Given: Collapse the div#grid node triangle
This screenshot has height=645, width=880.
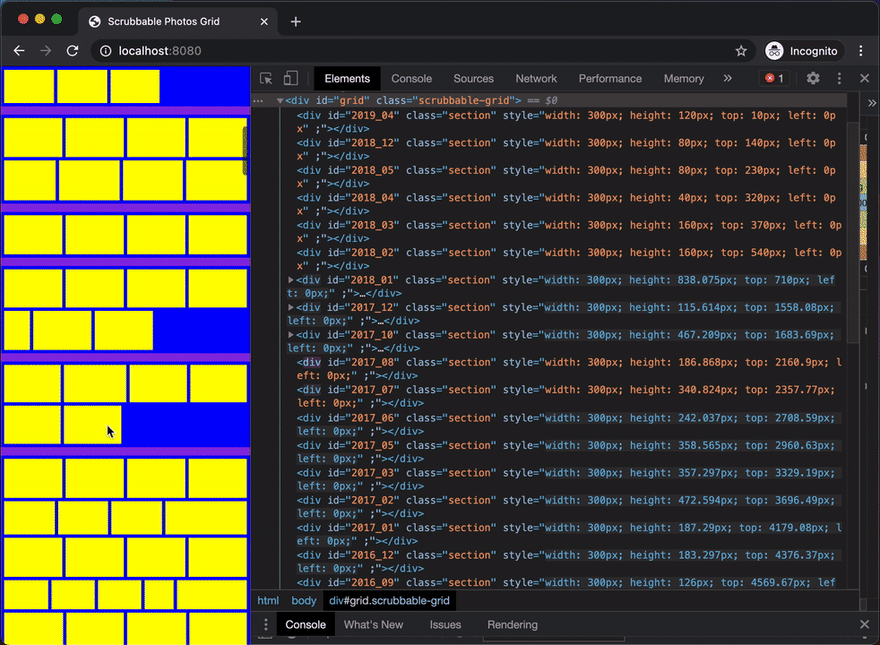Looking at the screenshot, I should 279,100.
